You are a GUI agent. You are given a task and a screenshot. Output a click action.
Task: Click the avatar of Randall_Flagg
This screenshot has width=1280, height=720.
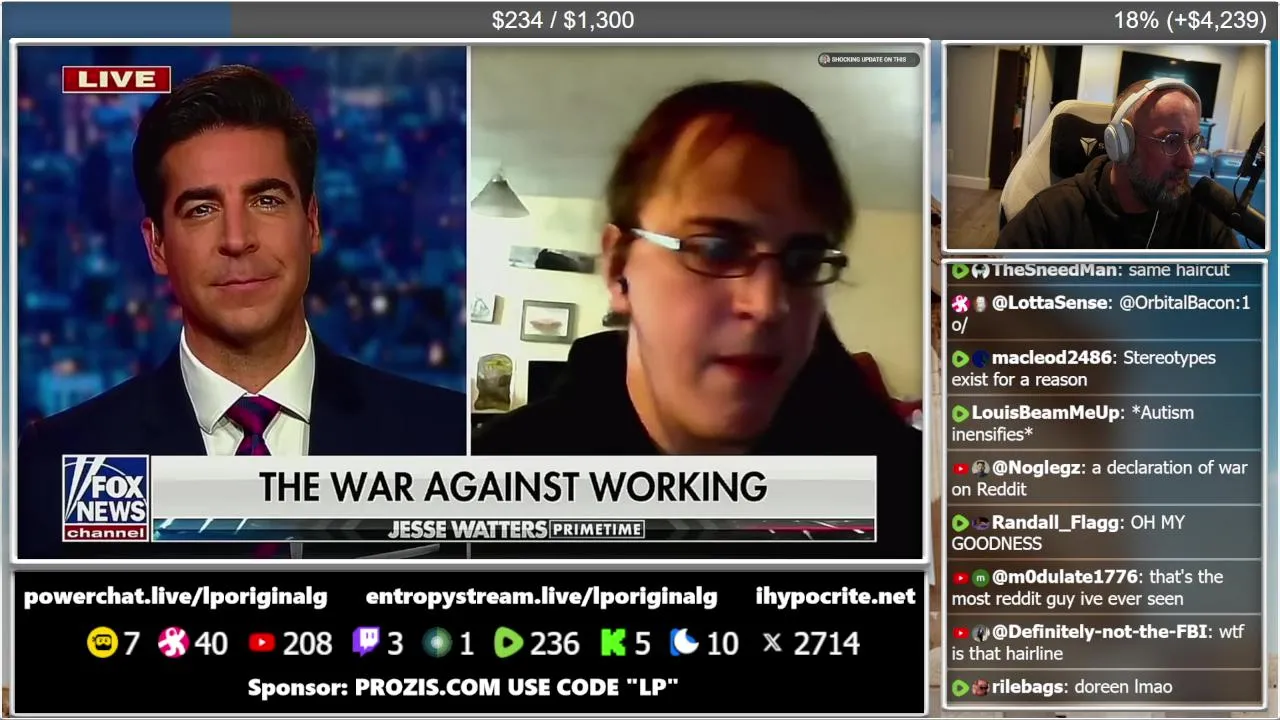[980, 523]
